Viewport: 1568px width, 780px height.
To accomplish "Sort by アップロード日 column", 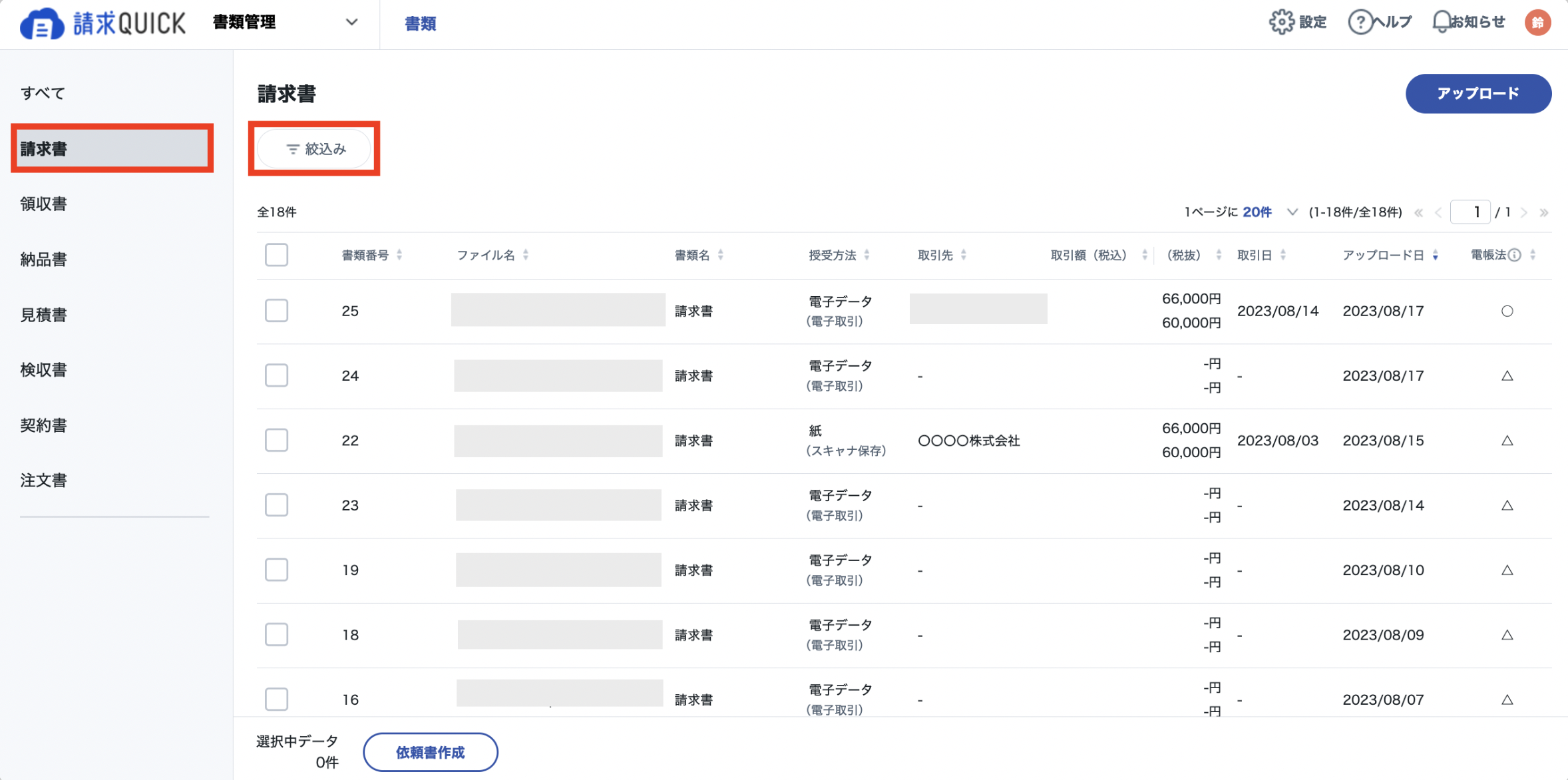I will tap(1436, 255).
